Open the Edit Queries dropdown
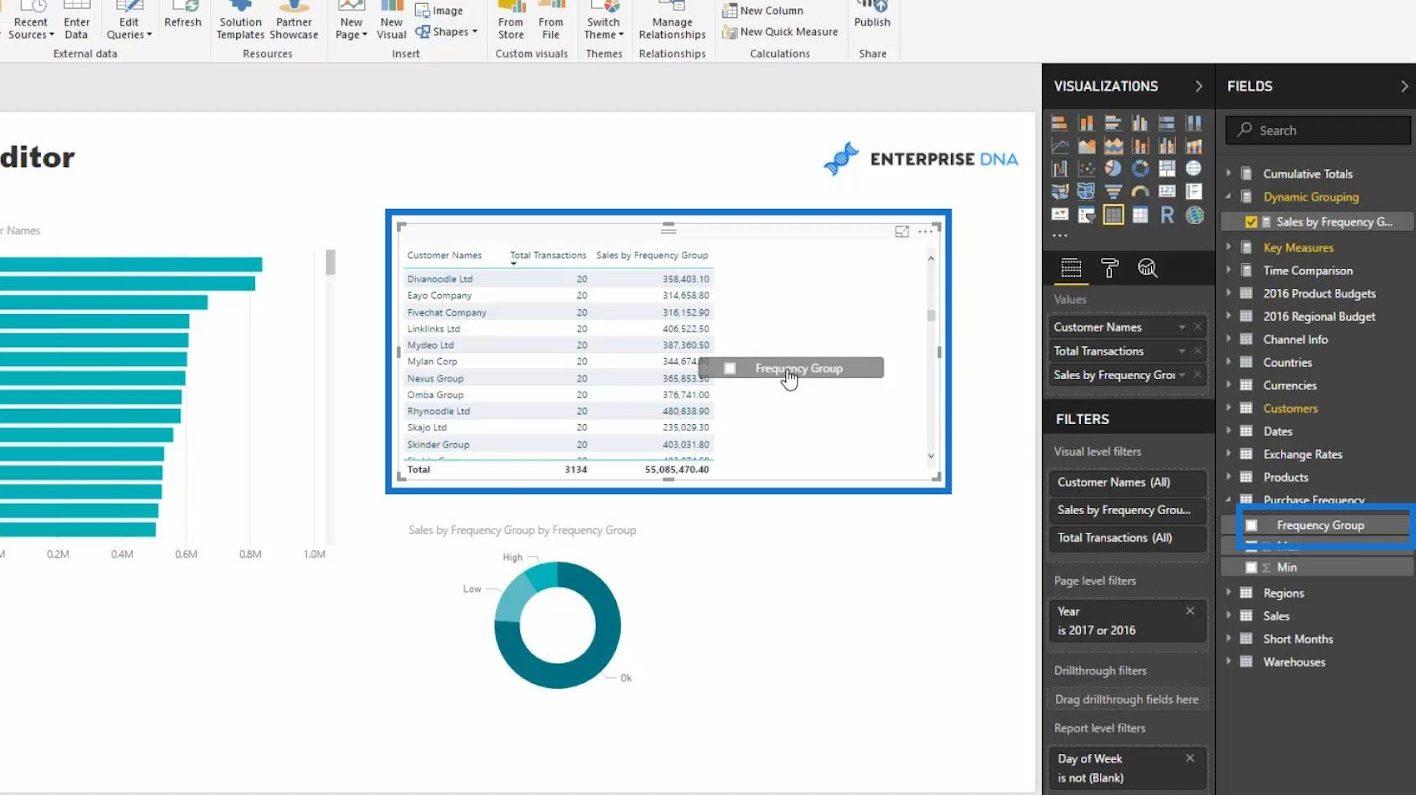This screenshot has height=795, width=1416. pyautogui.click(x=129, y=22)
